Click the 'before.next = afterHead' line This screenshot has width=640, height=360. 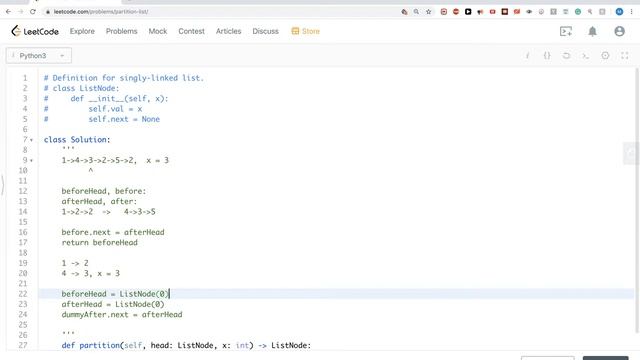click(x=113, y=232)
